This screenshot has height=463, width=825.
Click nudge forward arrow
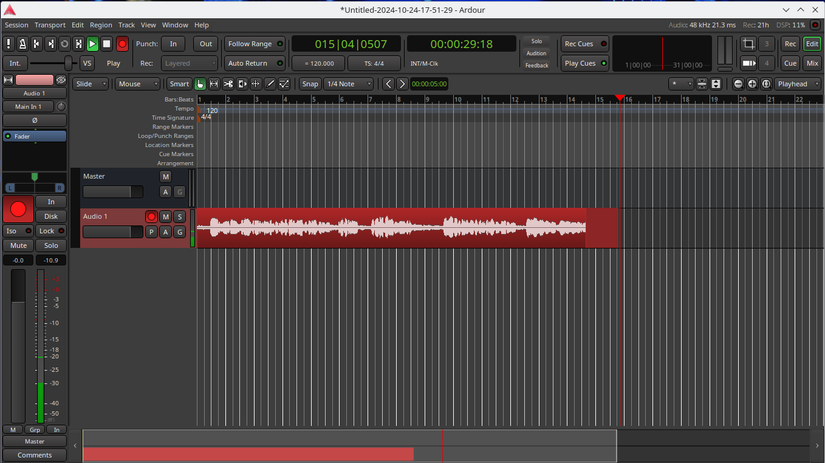pos(402,84)
